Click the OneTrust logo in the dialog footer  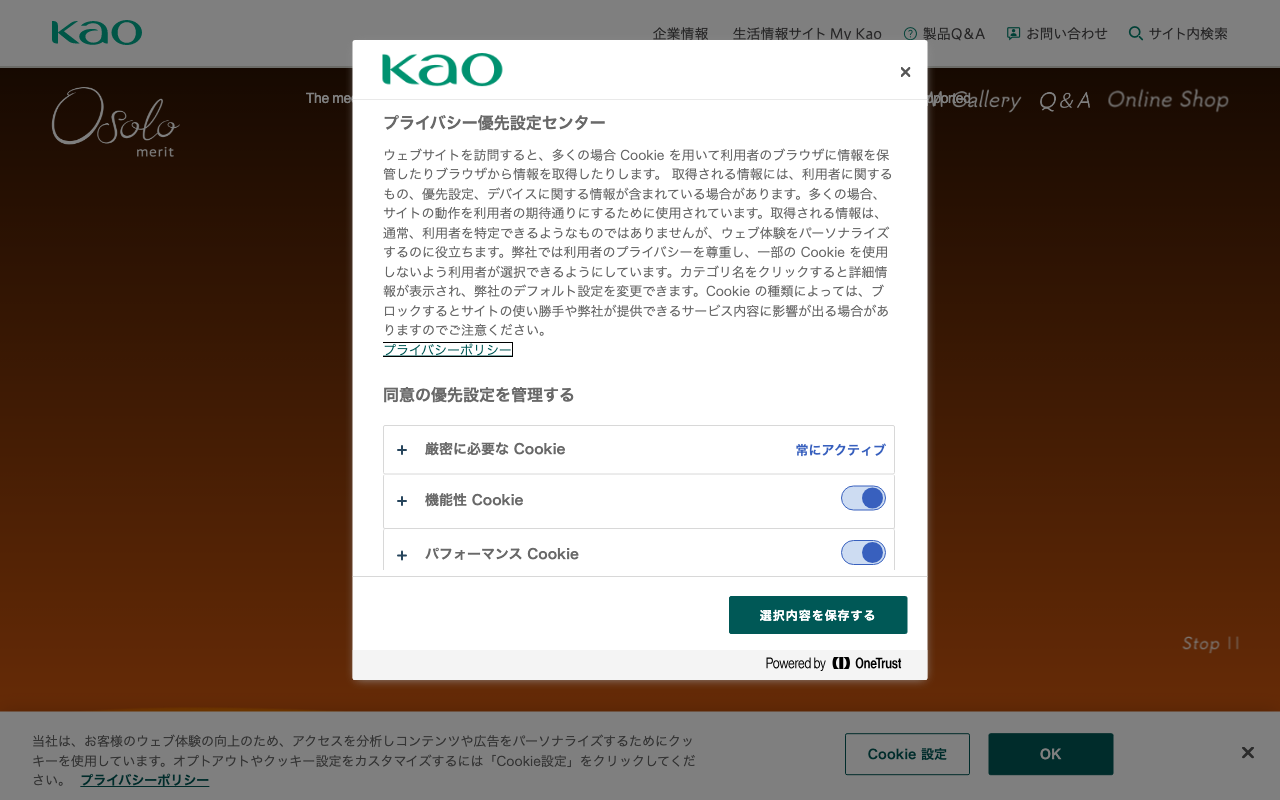pos(866,663)
